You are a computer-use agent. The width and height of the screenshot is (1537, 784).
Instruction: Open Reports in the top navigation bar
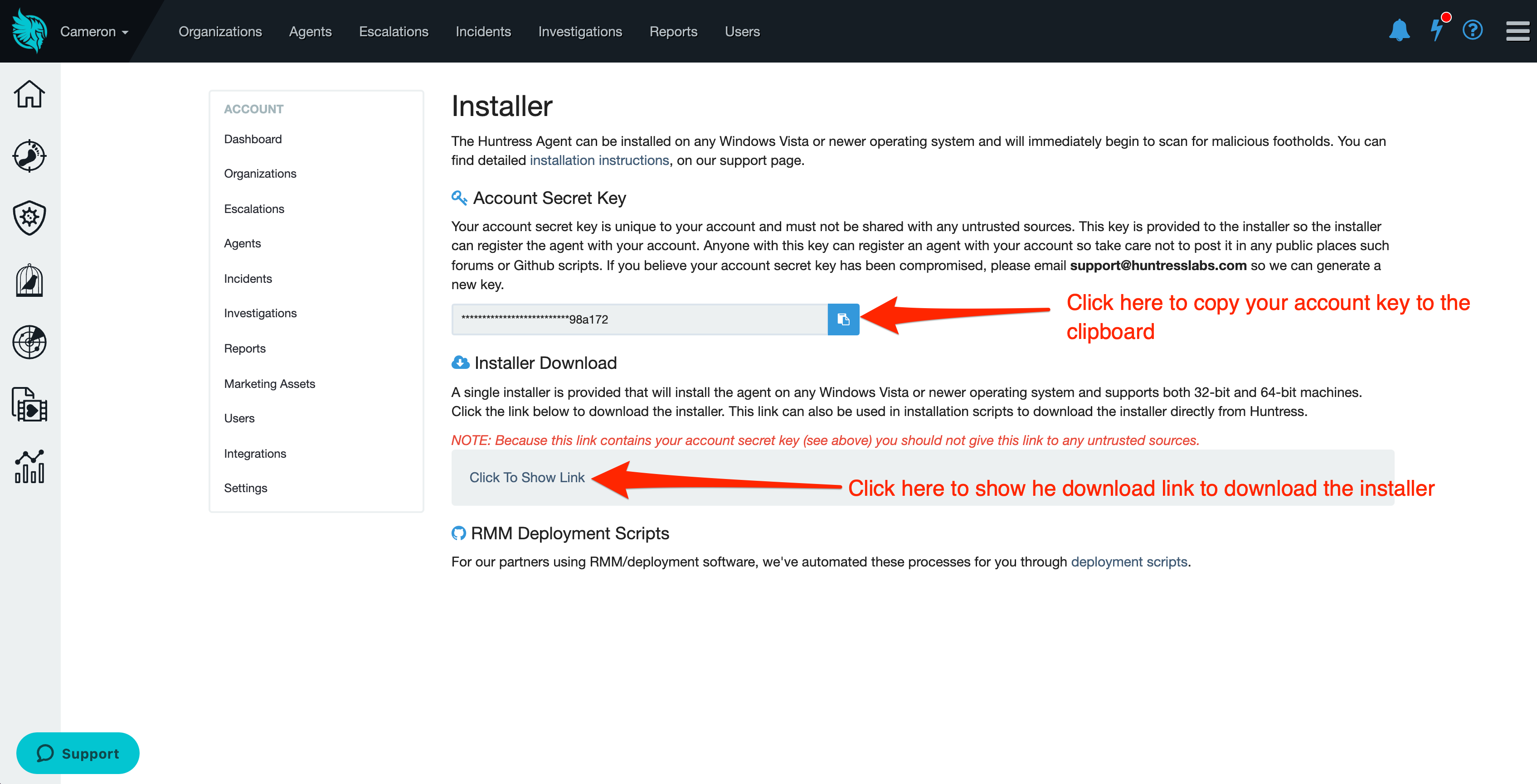click(673, 32)
